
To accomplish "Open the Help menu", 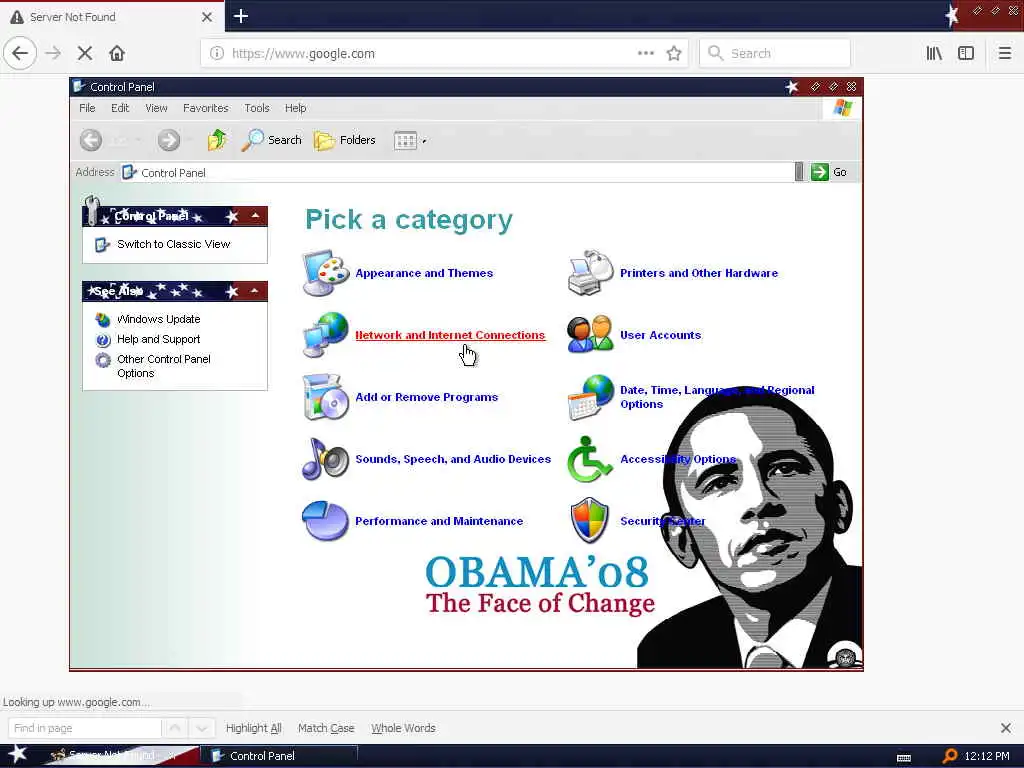I will [295, 108].
